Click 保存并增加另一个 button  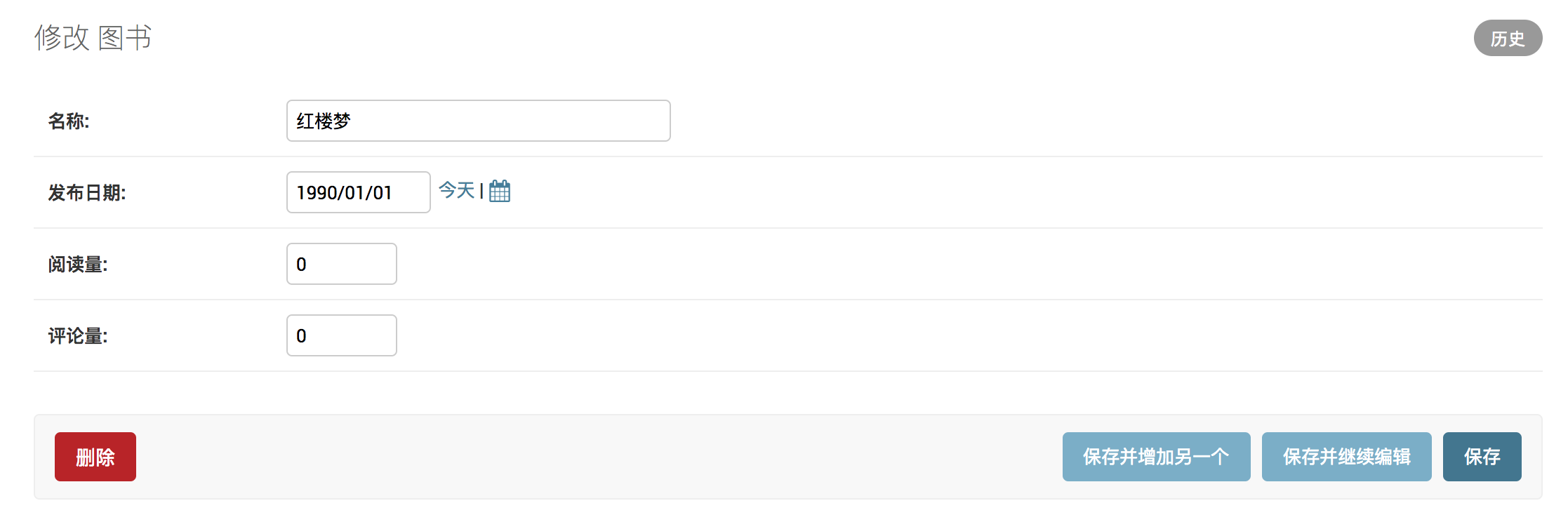pos(1155,457)
